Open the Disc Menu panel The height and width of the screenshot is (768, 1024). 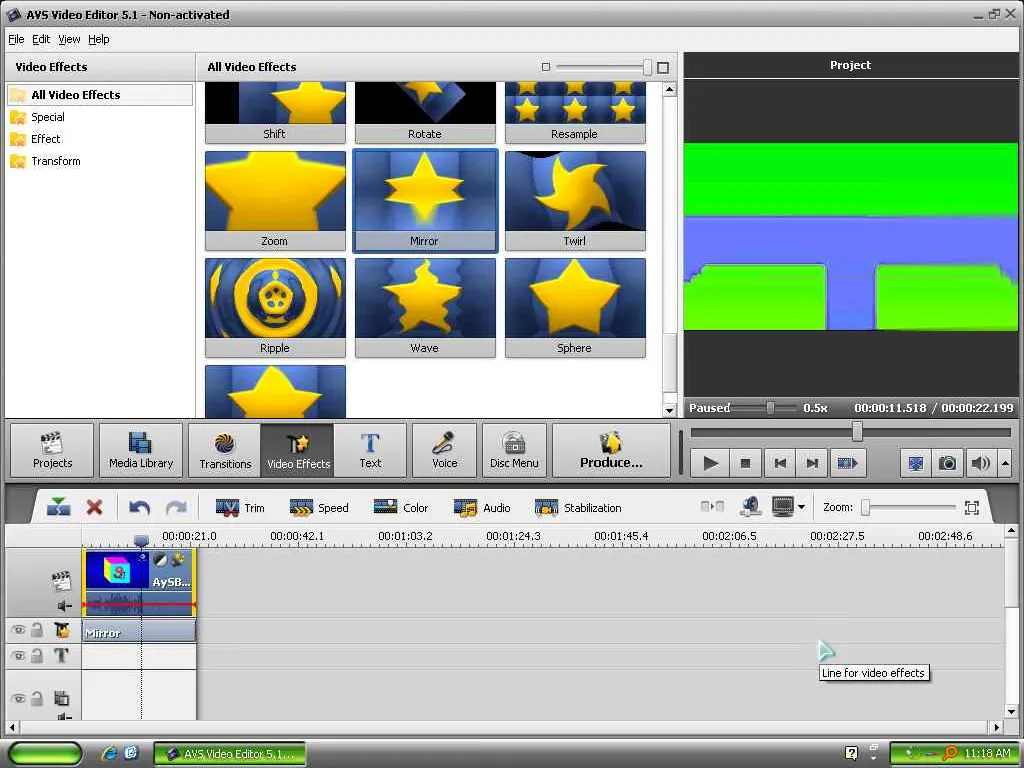tap(514, 450)
